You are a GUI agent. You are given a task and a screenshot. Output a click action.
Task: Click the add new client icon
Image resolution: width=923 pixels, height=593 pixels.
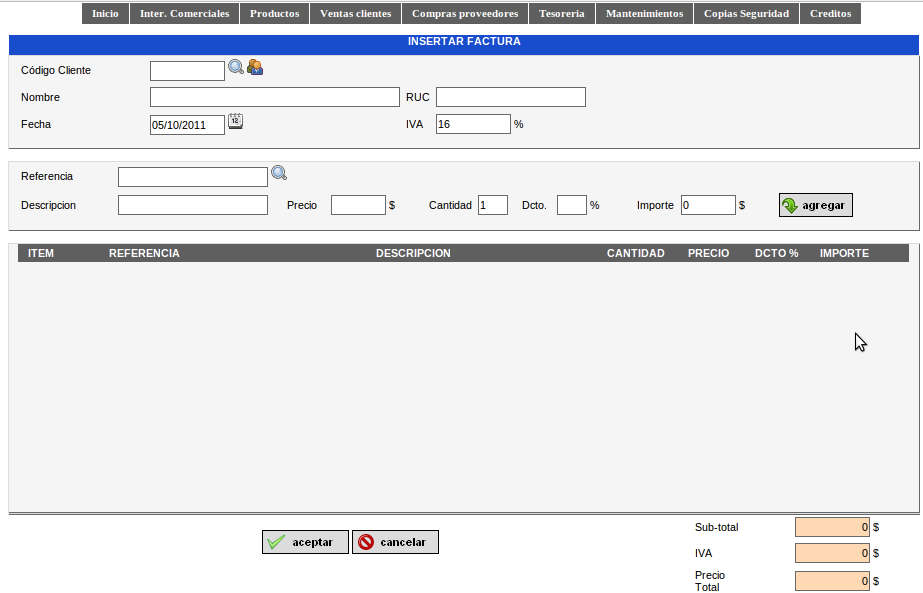(255, 68)
